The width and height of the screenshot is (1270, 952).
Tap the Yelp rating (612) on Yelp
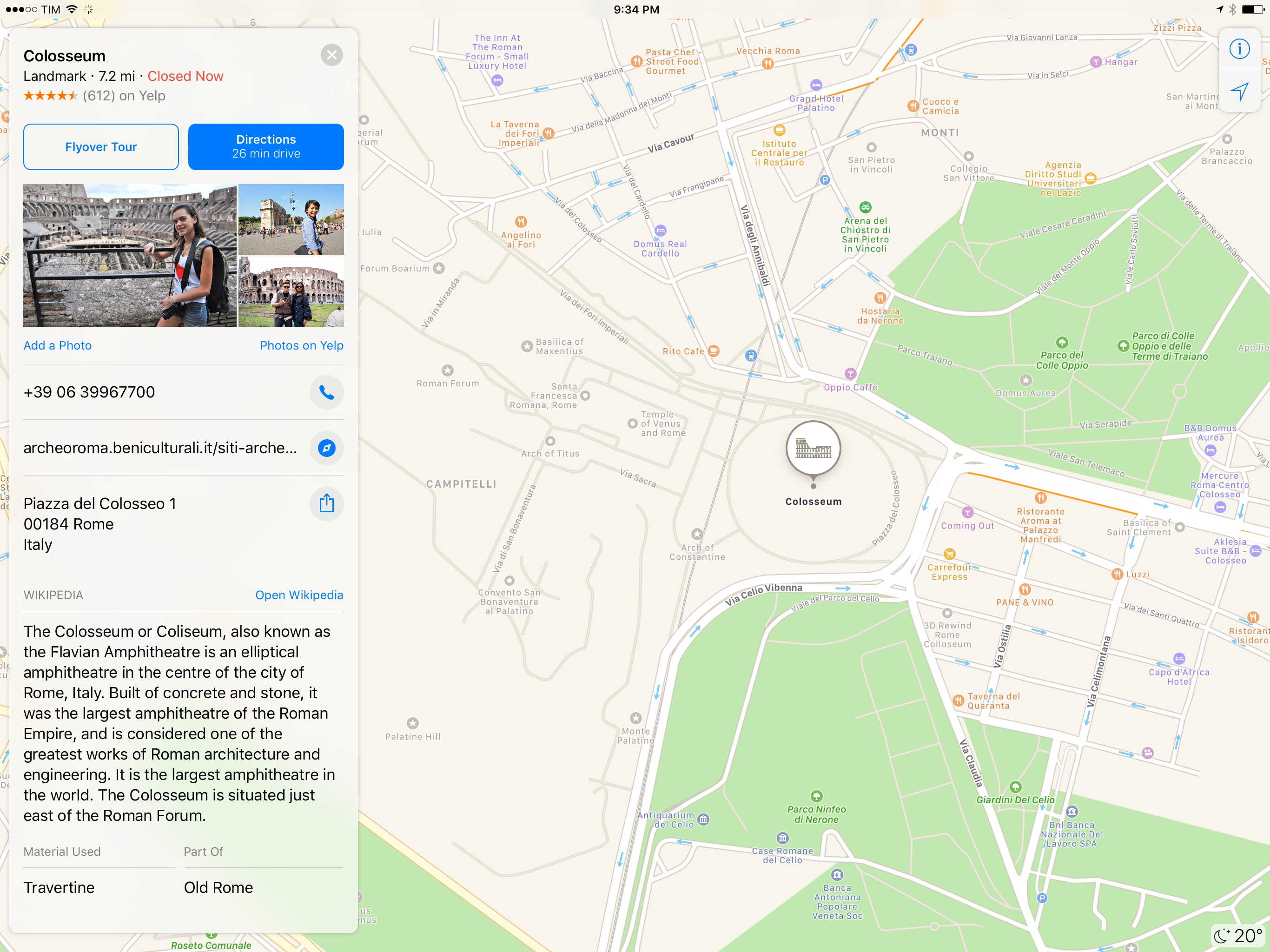pos(94,96)
